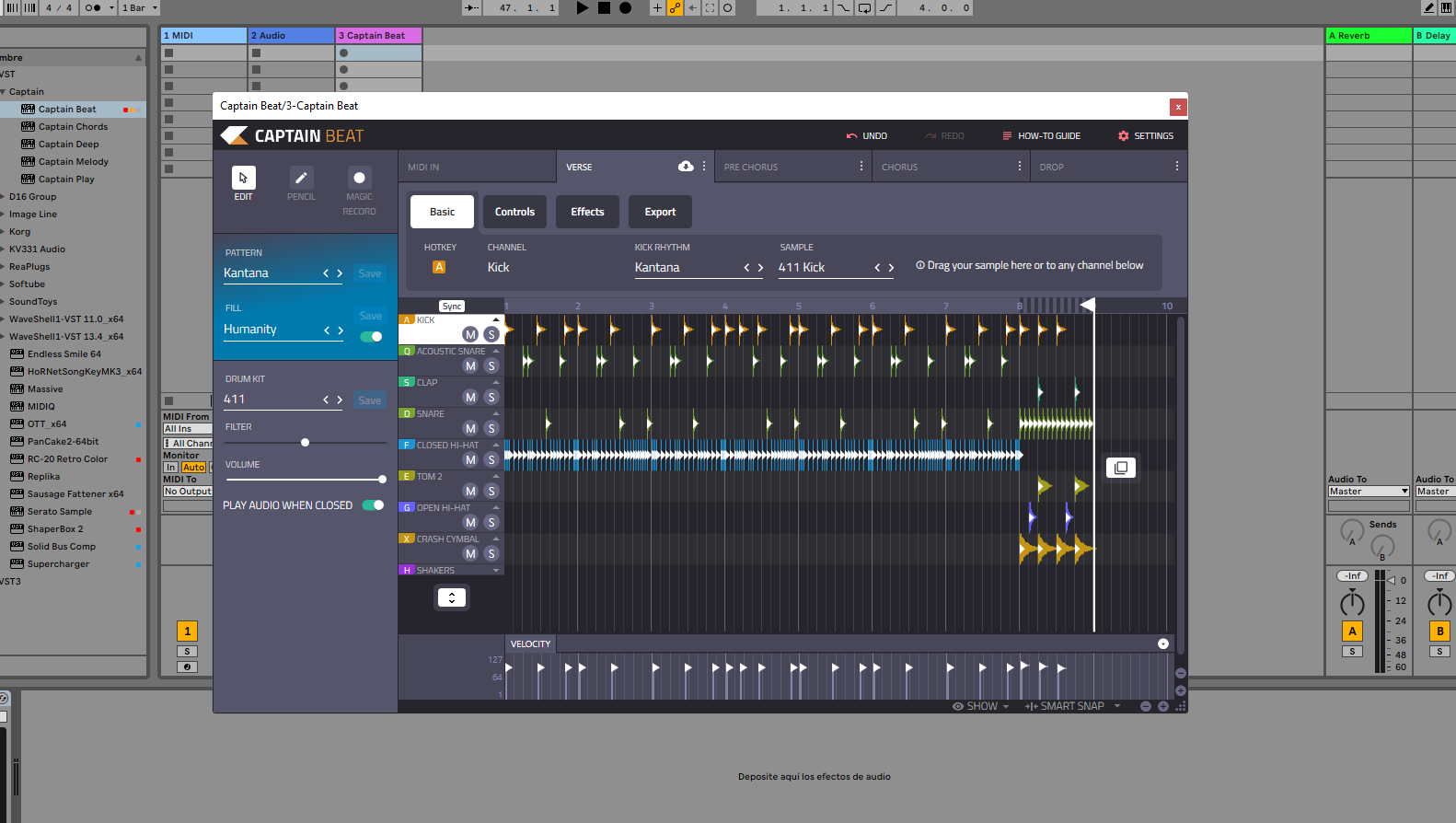
Task: Switch to the Effects tab
Action: click(x=587, y=212)
